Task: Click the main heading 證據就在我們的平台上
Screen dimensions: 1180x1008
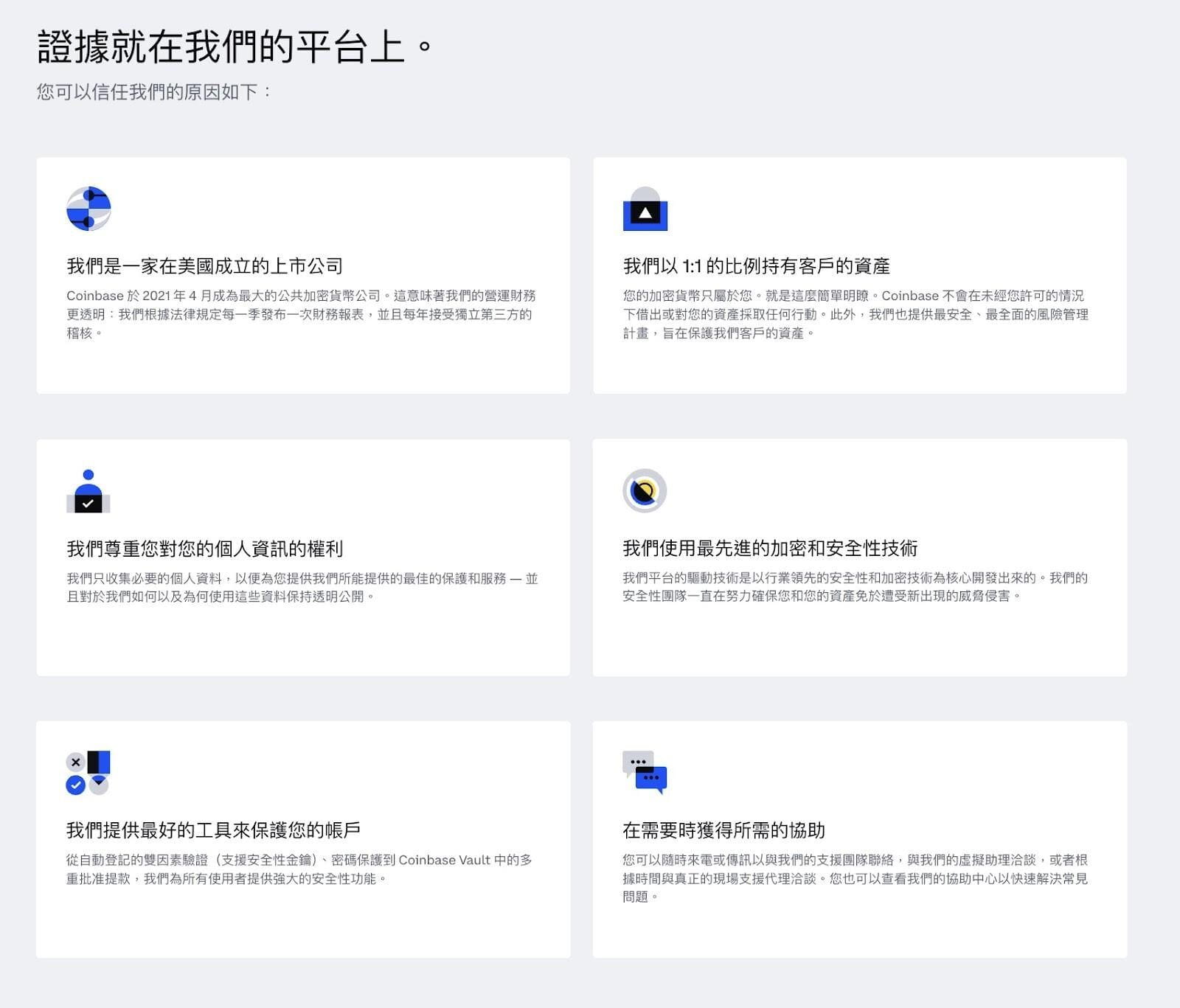Action: point(235,47)
